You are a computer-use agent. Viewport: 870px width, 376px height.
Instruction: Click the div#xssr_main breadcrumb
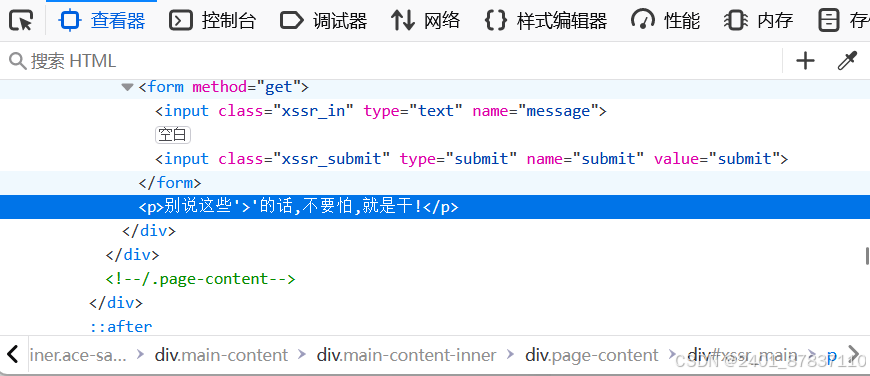(742, 355)
